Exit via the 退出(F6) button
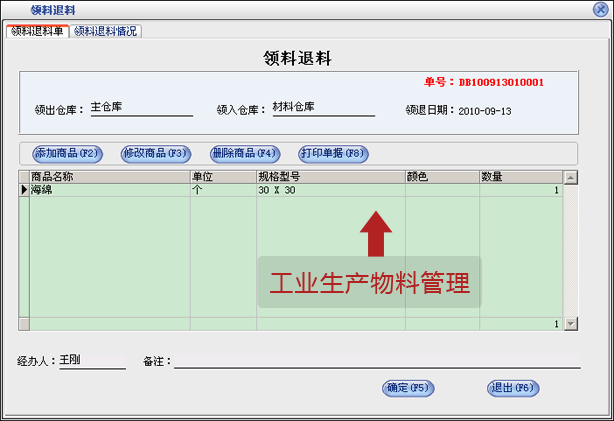This screenshot has height=421, width=614. (513, 388)
